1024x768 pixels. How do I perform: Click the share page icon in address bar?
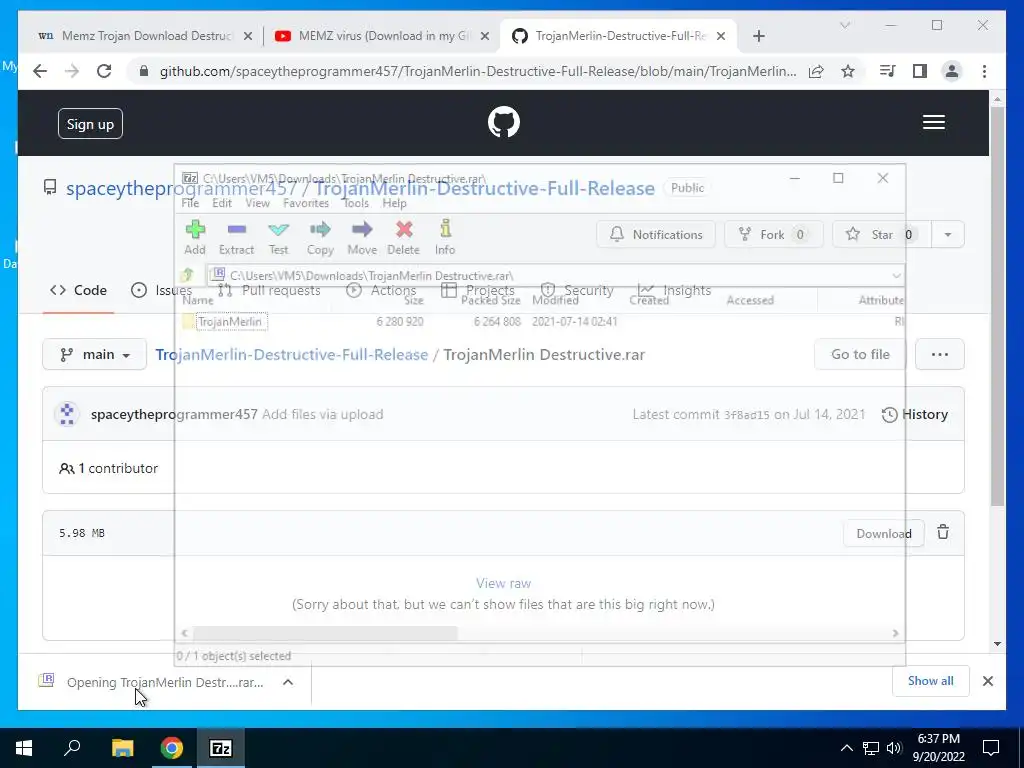pos(816,71)
